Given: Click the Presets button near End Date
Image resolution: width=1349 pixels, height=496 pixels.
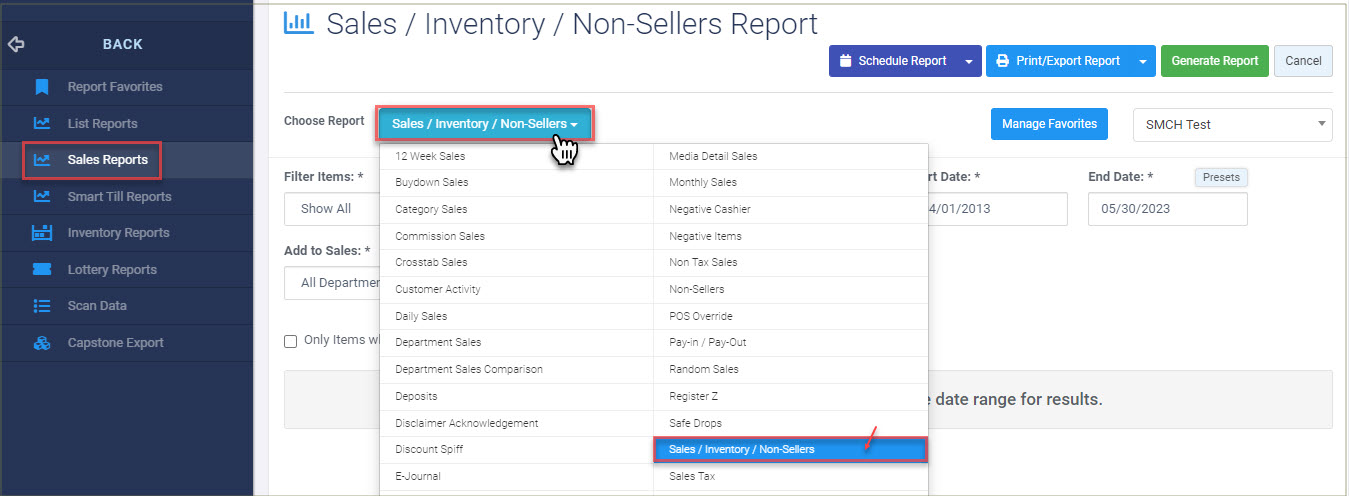Looking at the screenshot, I should (1221, 177).
